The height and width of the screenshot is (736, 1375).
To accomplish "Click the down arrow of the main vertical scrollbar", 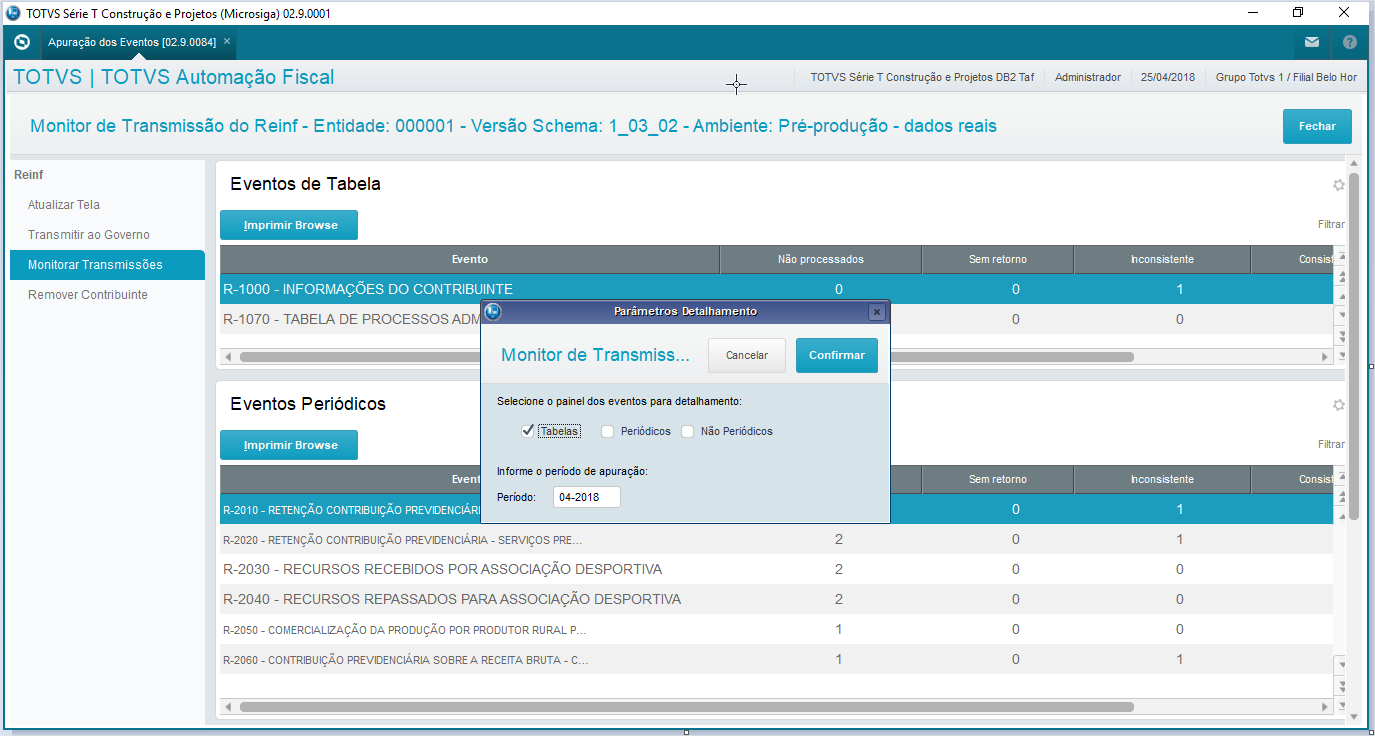I will (x=1354, y=716).
